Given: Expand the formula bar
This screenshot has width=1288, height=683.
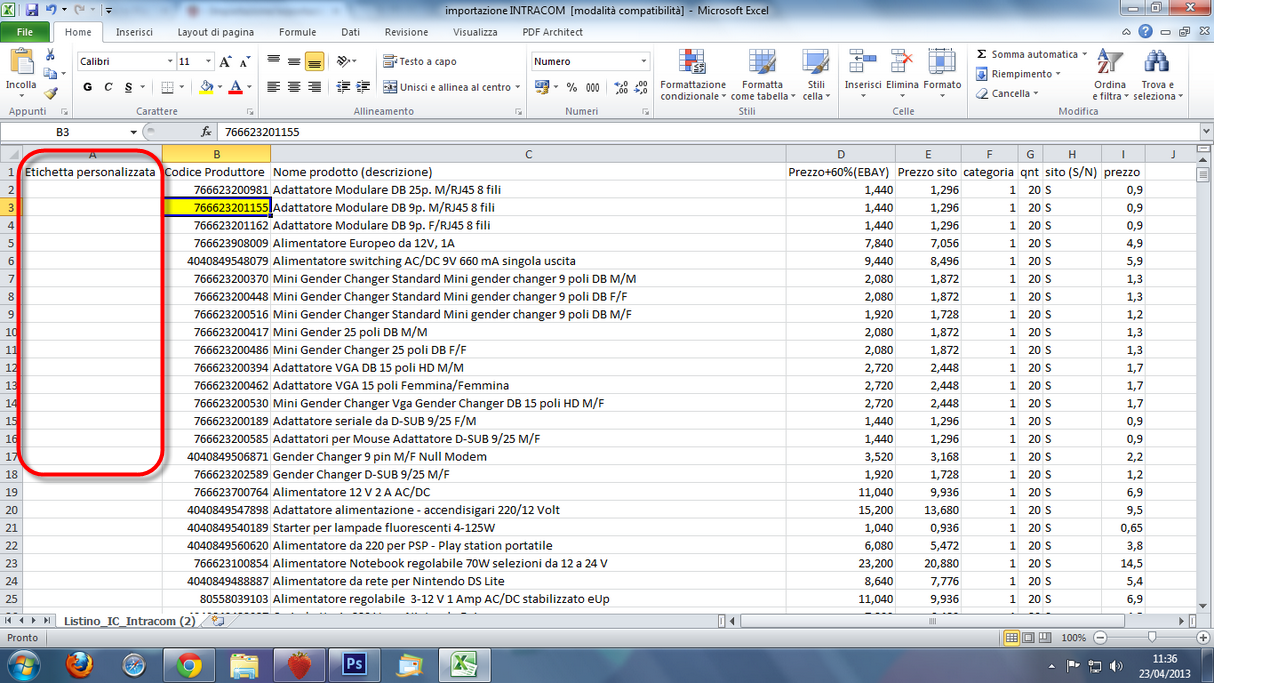Looking at the screenshot, I should click(x=1207, y=131).
